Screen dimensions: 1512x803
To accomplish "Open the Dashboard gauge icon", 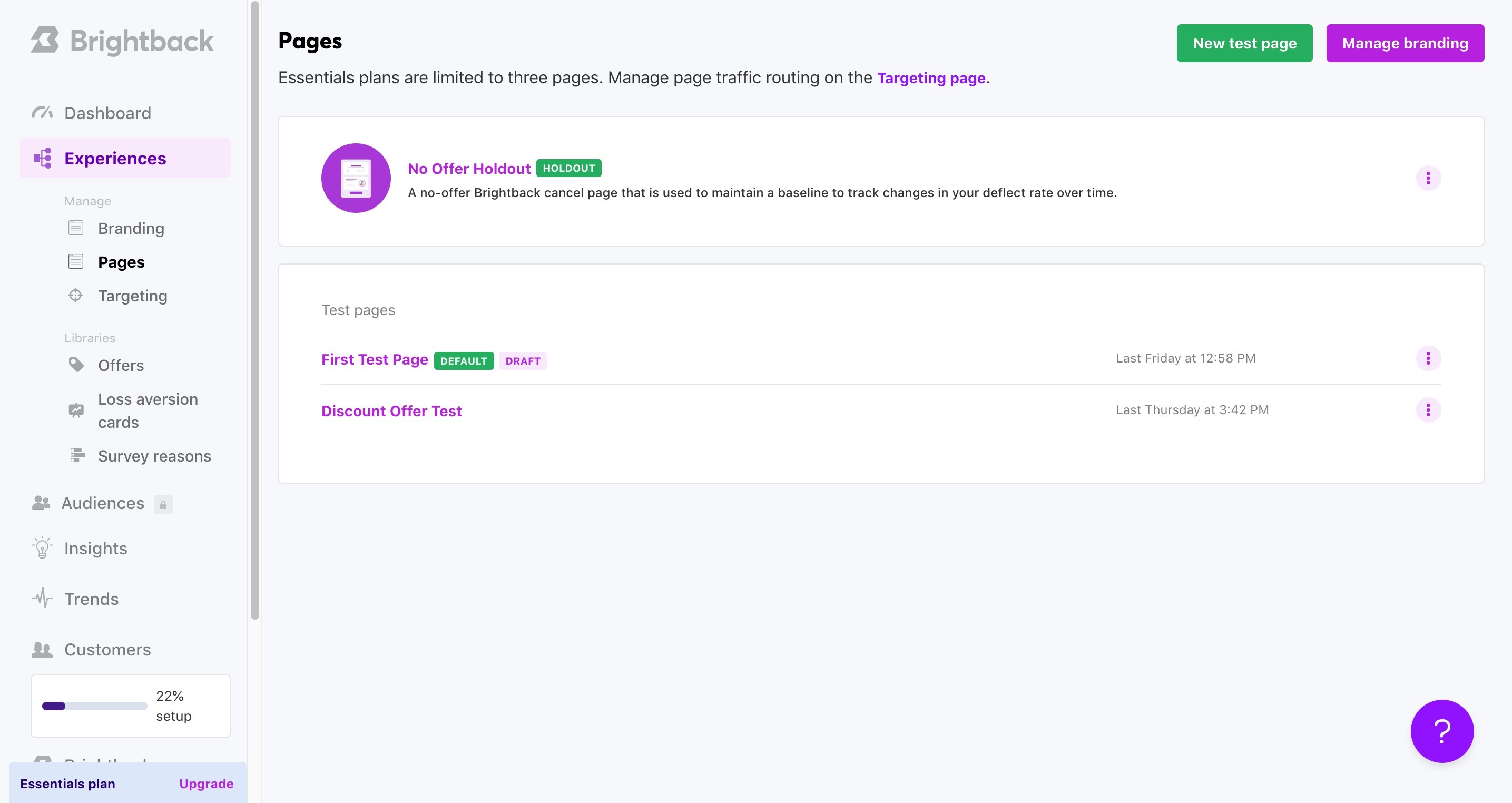I will click(x=42, y=112).
